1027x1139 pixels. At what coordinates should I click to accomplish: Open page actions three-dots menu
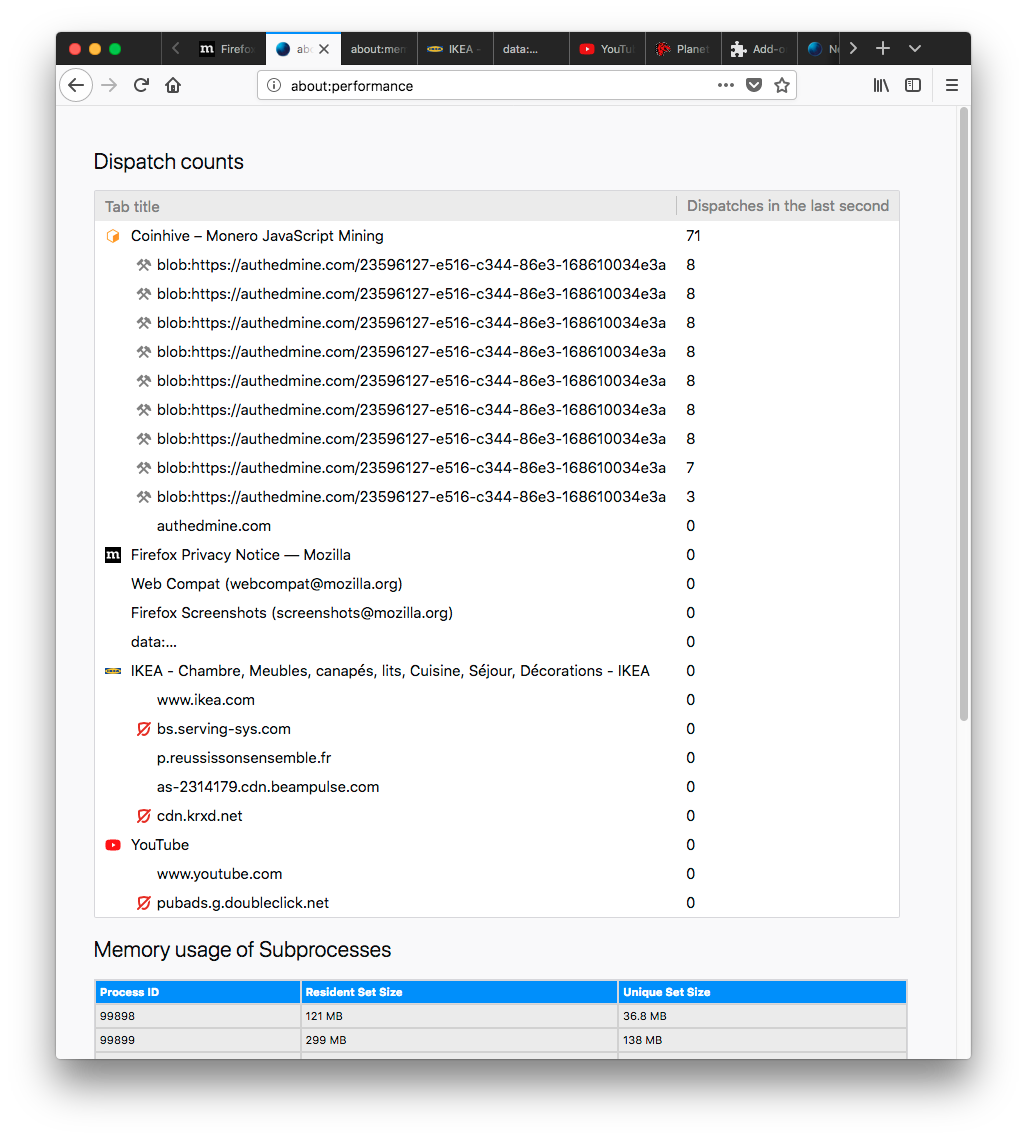click(x=726, y=85)
